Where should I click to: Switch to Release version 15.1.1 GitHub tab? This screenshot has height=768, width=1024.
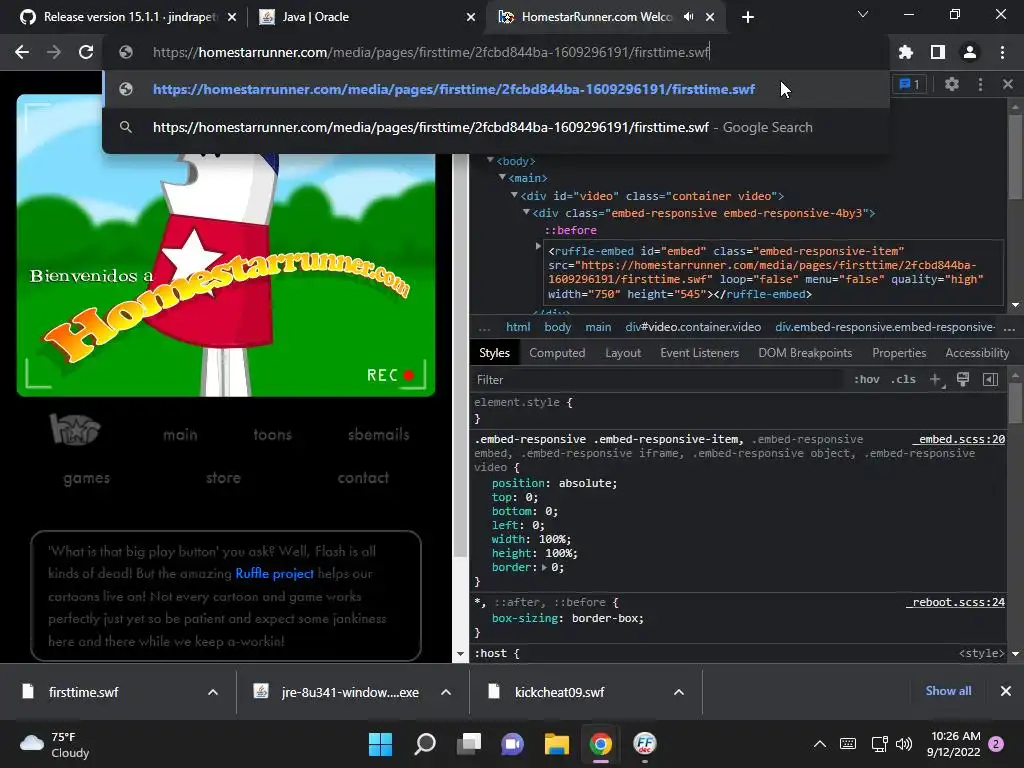click(x=129, y=17)
